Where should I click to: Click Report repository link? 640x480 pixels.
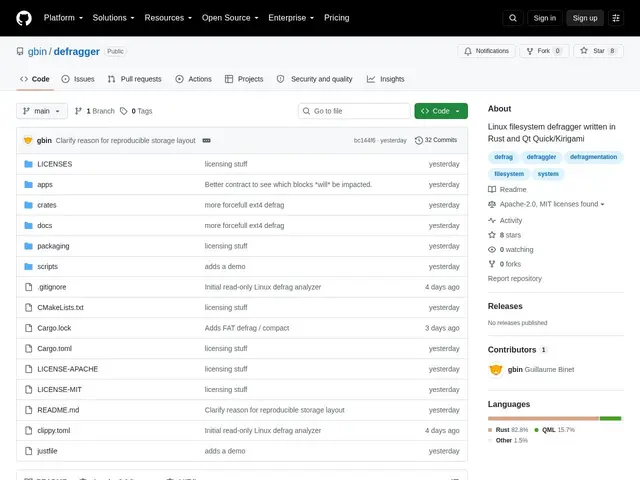[x=514, y=278]
